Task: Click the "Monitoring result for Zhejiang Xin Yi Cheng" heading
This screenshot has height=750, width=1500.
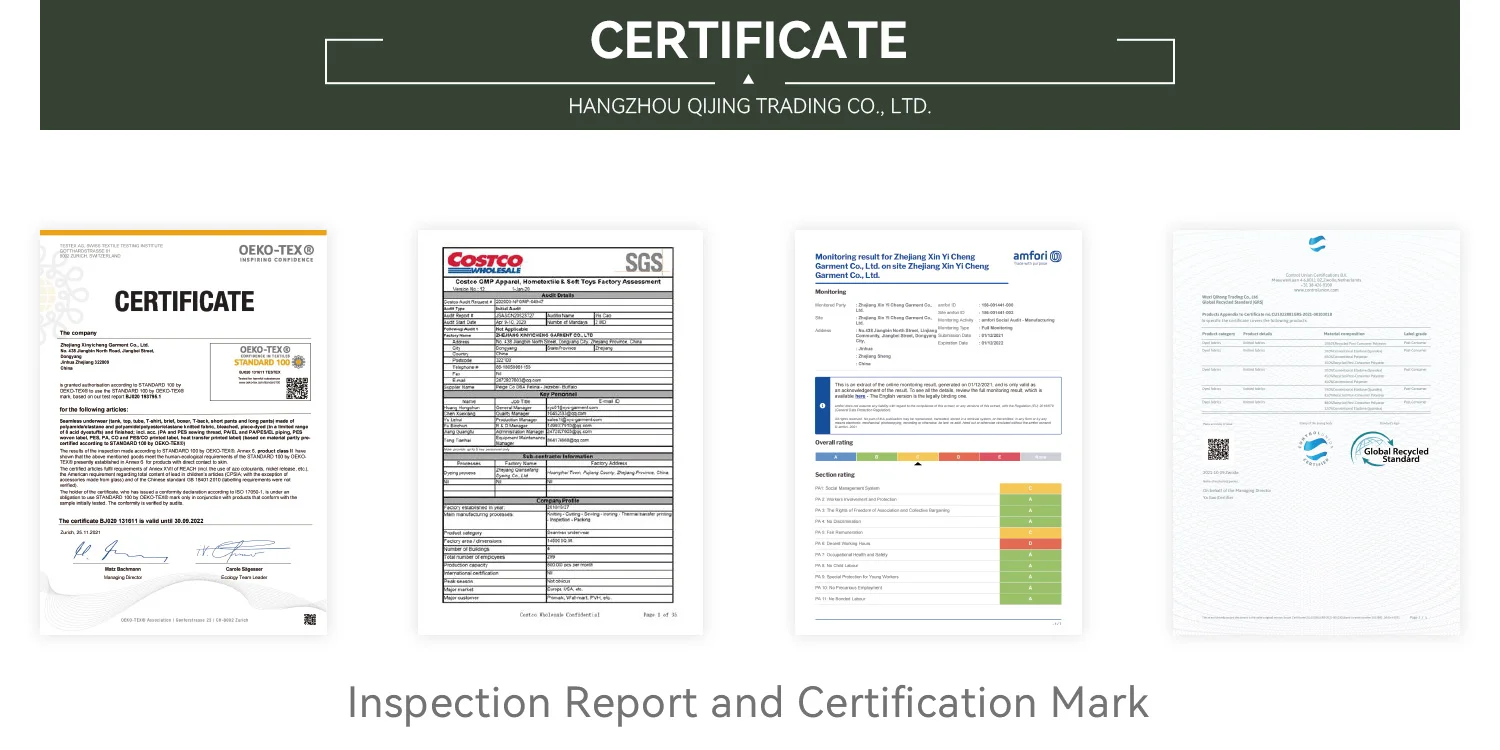Action: tap(903, 265)
